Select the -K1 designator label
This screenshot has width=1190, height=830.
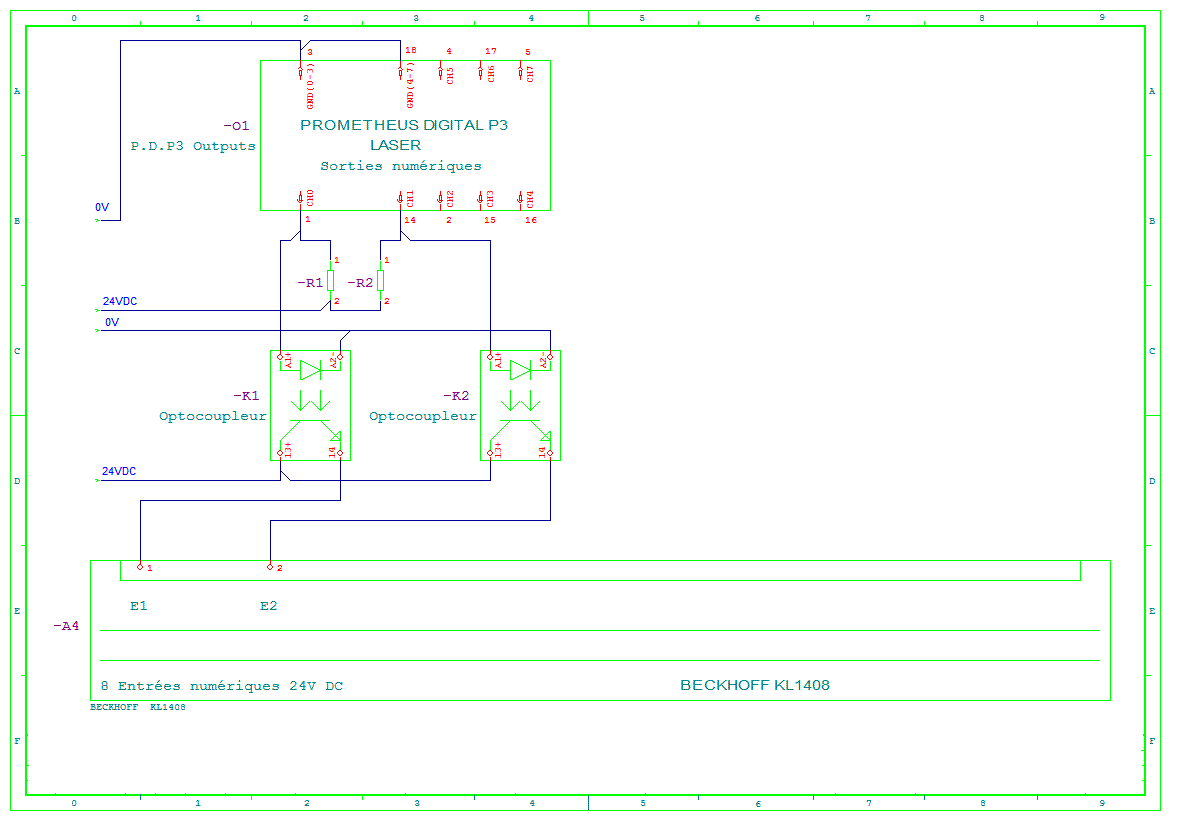[x=246, y=396]
